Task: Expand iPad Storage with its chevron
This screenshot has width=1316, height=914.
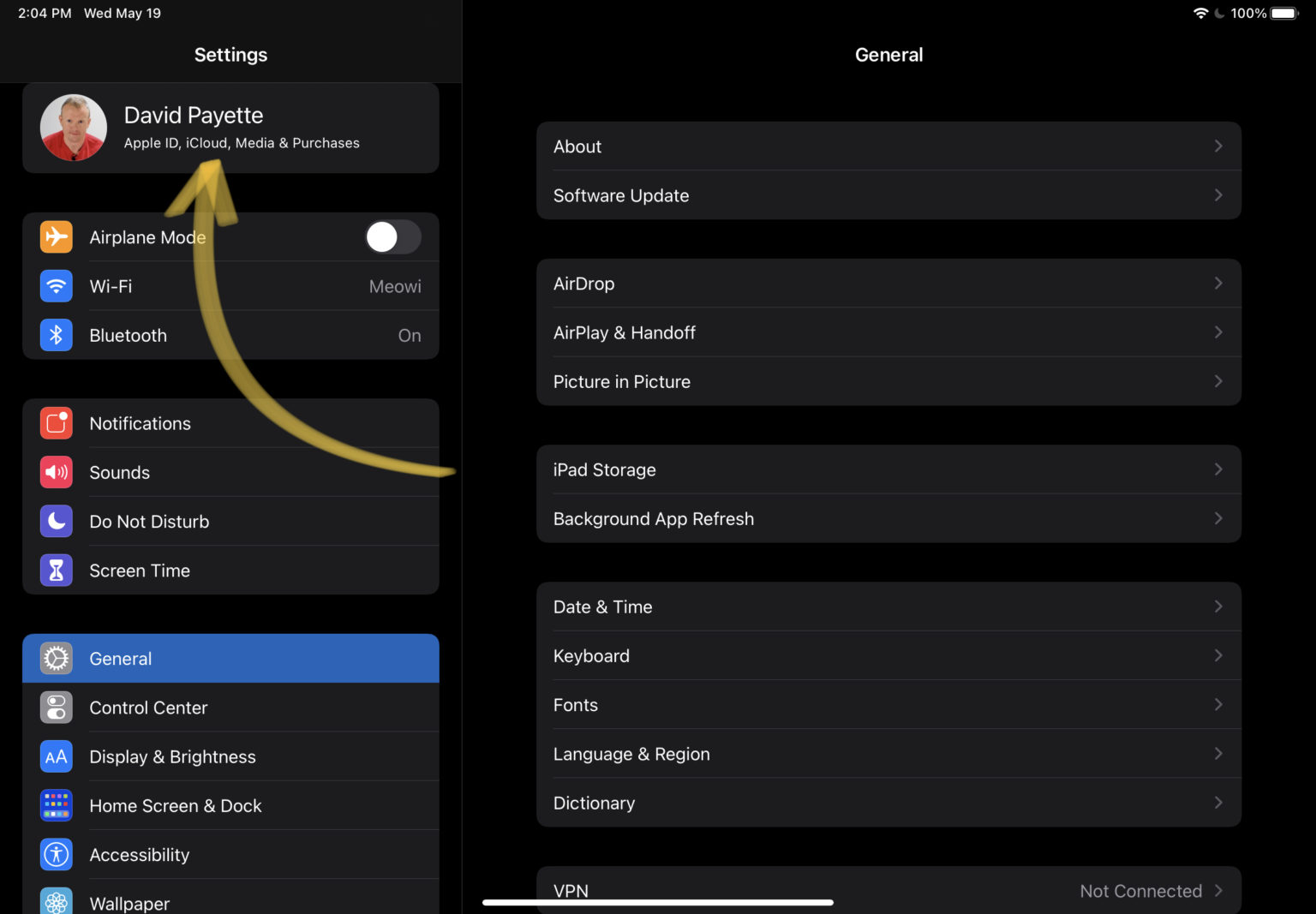Action: [x=1217, y=469]
